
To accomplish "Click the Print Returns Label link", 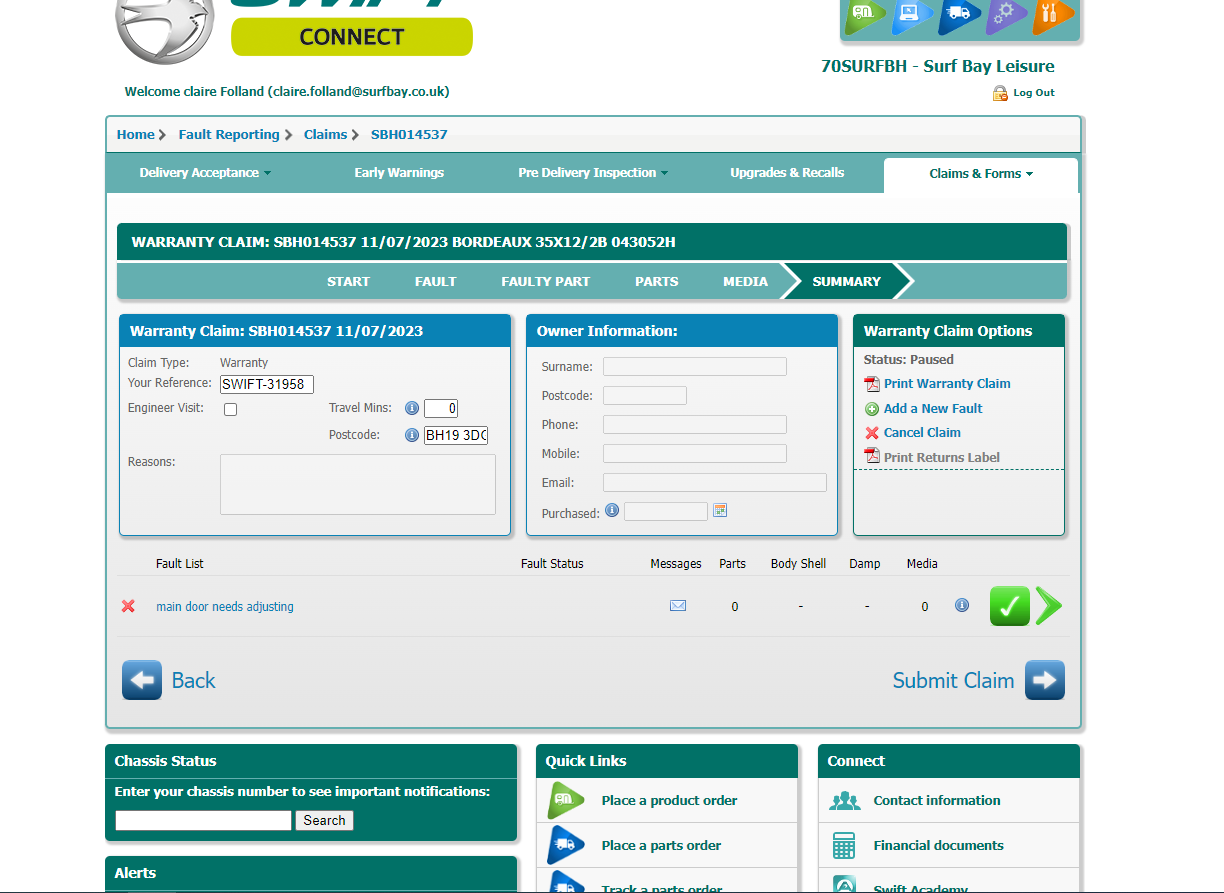I will (x=942, y=458).
